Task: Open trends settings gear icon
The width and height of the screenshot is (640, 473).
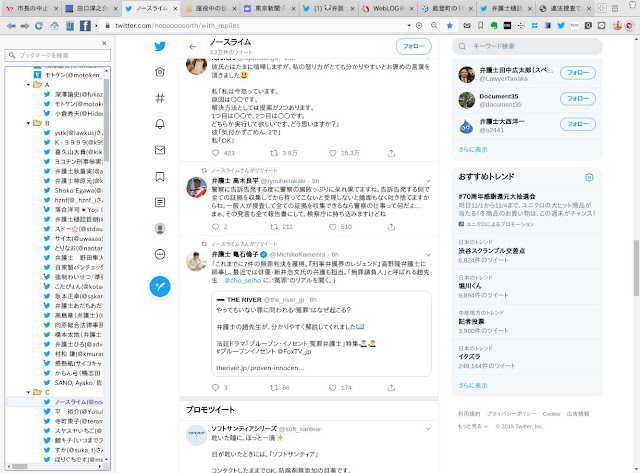Action: click(x=589, y=177)
